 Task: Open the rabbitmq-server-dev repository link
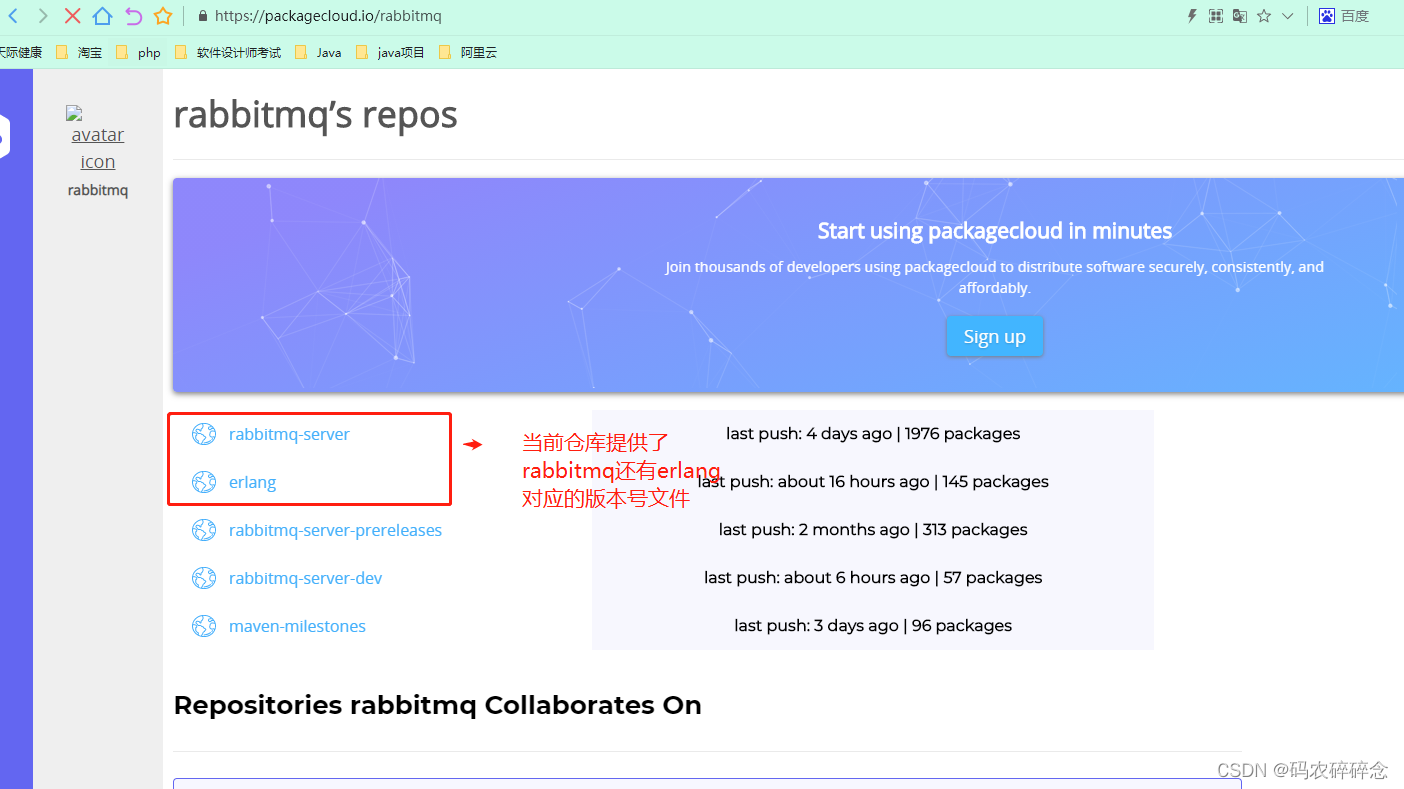click(x=305, y=578)
